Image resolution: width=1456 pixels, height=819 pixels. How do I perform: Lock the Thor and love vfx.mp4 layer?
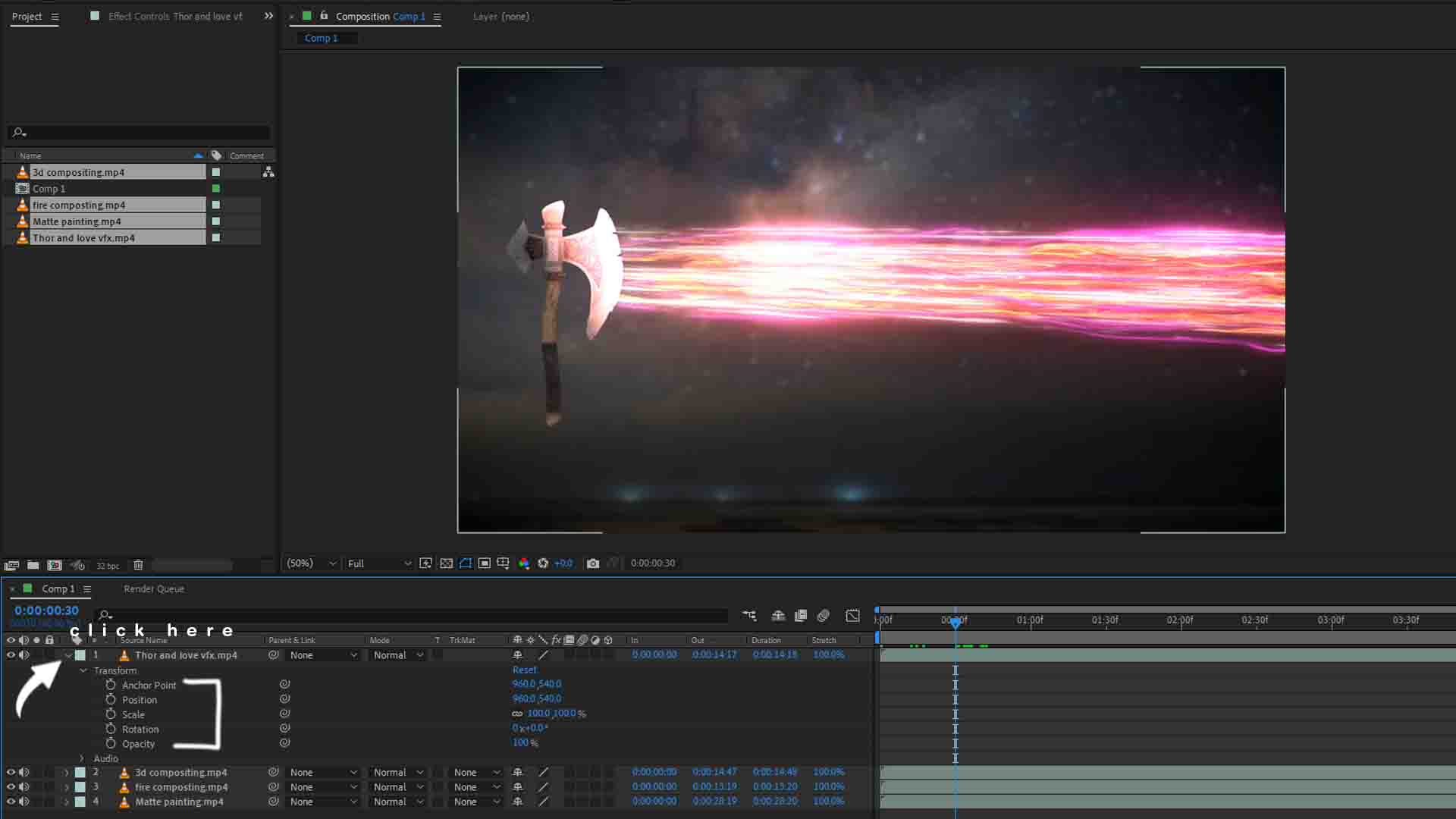coord(49,655)
